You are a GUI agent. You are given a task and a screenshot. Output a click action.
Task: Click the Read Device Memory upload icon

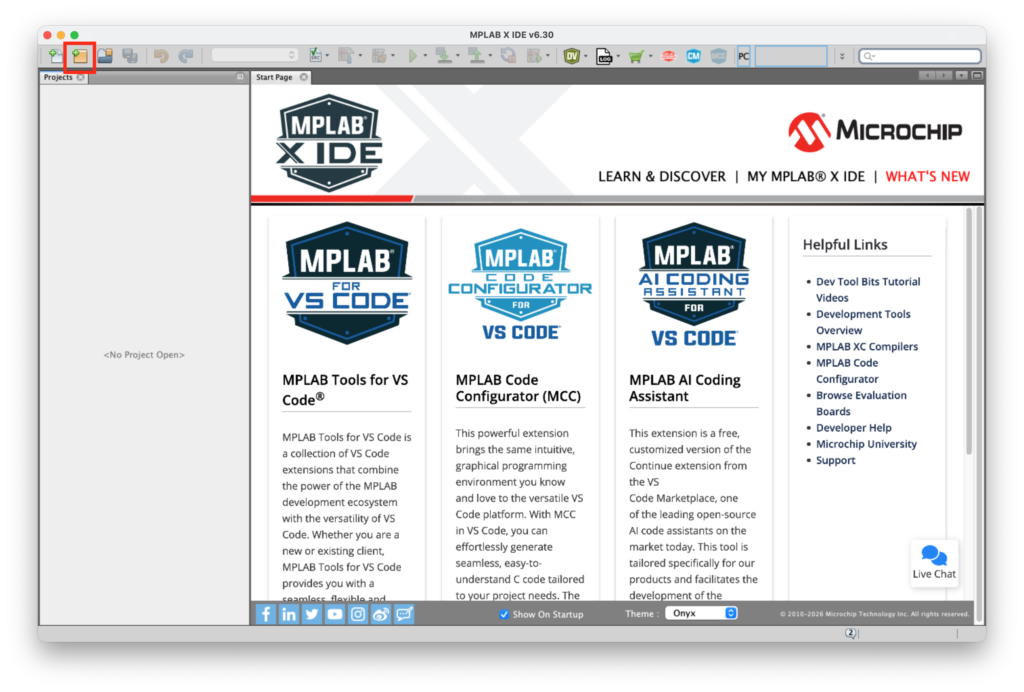point(477,56)
